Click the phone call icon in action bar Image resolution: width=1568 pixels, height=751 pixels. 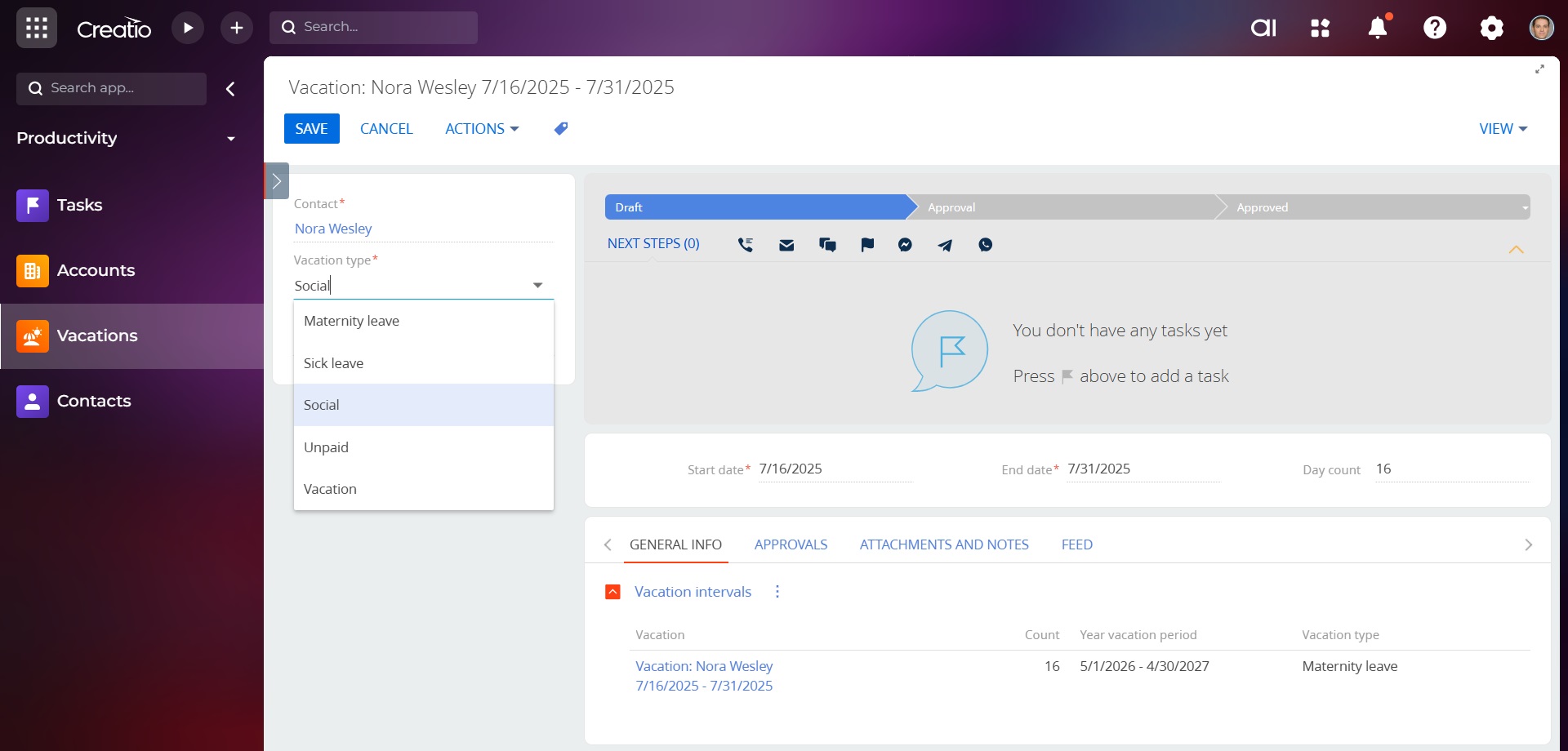745,245
